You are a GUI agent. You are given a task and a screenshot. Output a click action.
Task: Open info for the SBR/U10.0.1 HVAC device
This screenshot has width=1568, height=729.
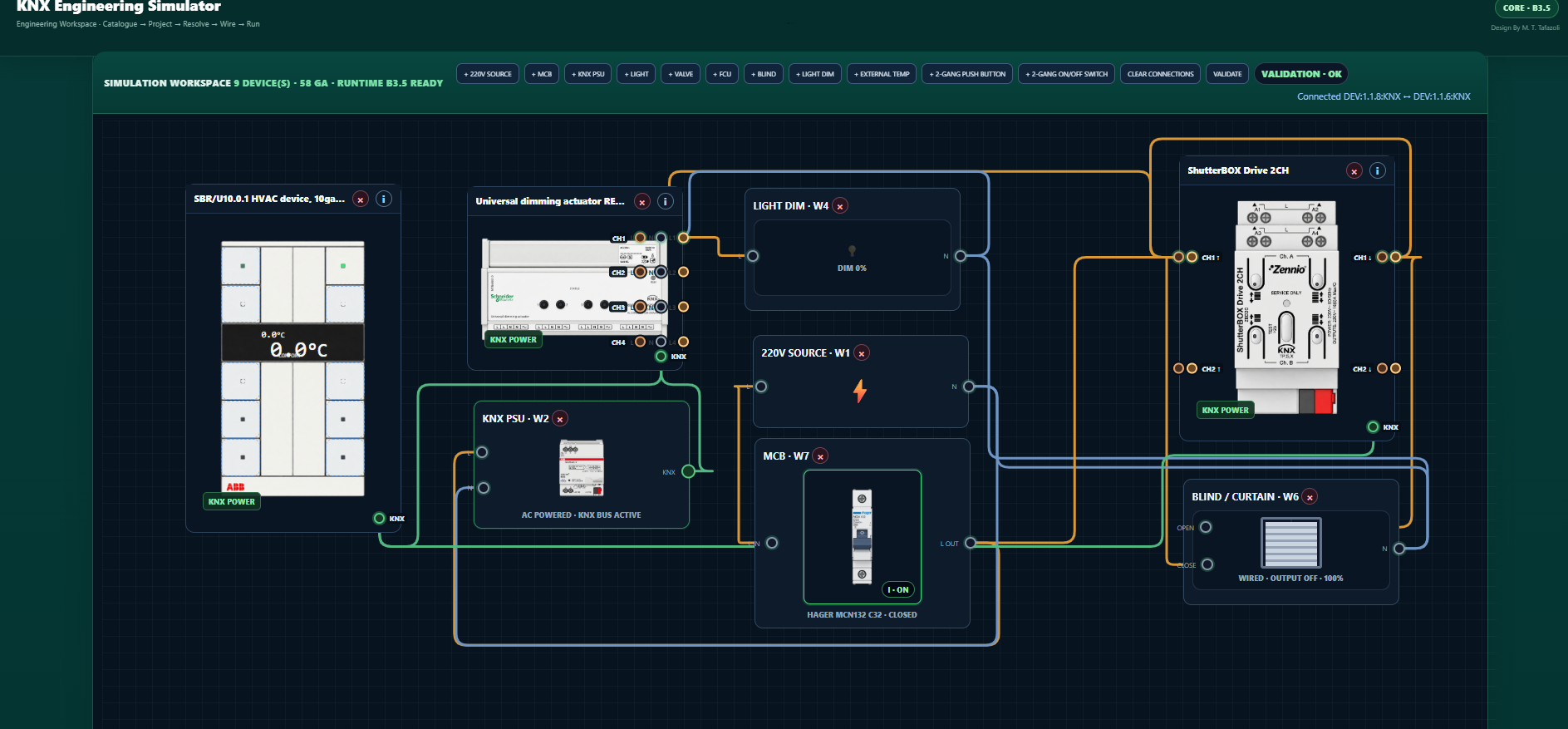pos(384,199)
